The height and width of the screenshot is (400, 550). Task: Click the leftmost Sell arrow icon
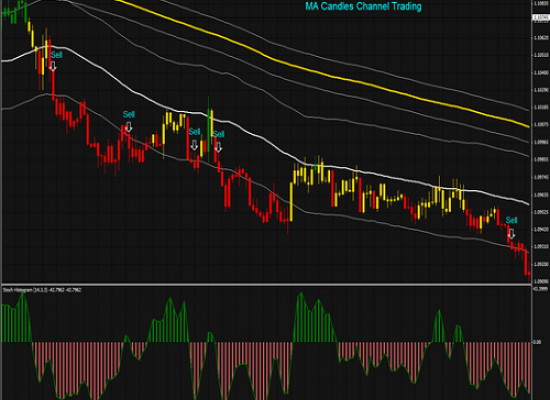click(x=53, y=66)
